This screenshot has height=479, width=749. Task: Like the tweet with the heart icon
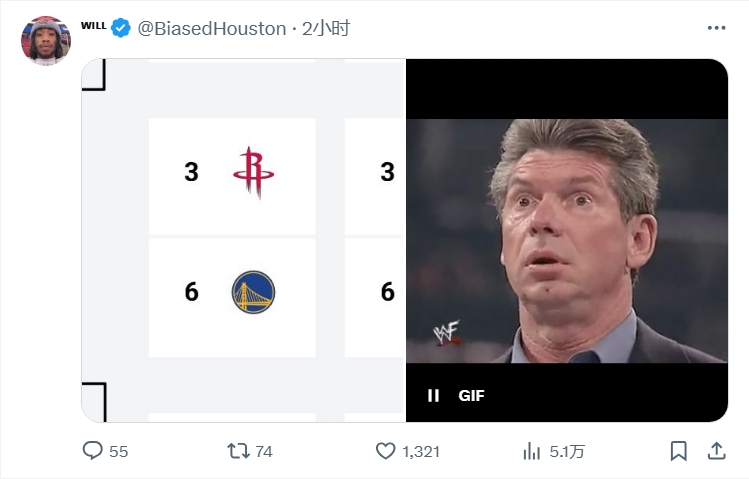click(386, 451)
